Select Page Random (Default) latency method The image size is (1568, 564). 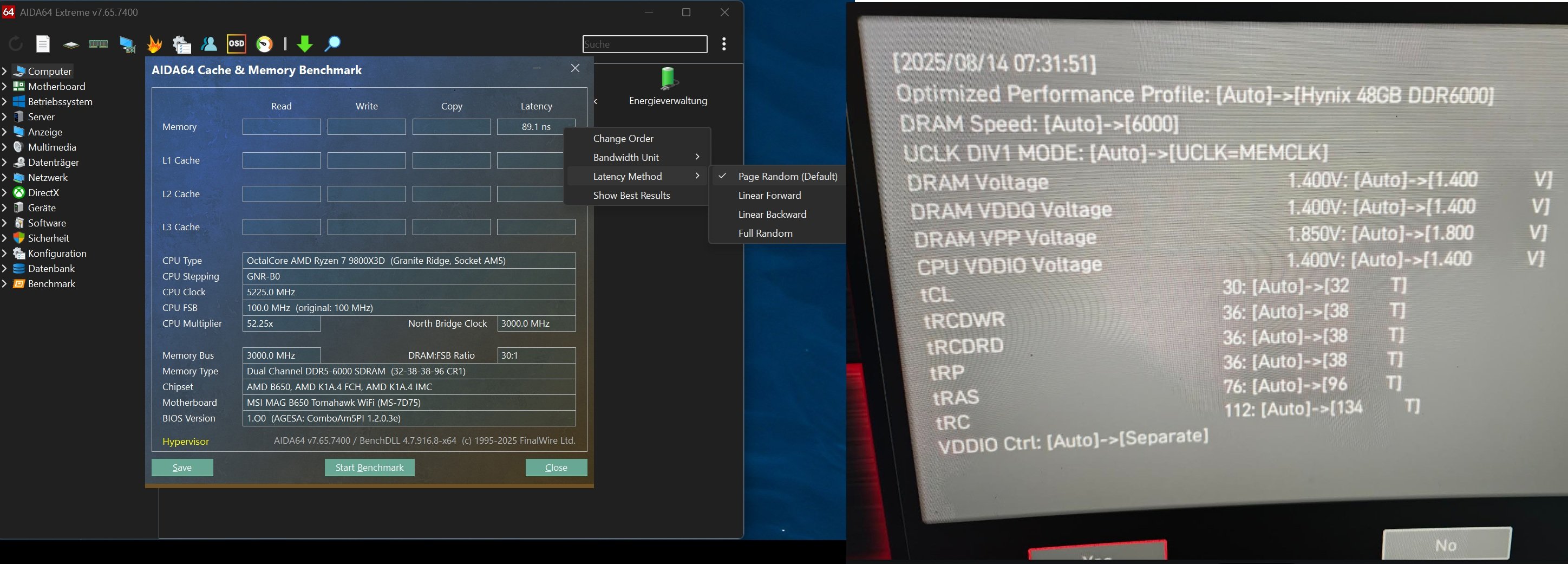(x=778, y=176)
